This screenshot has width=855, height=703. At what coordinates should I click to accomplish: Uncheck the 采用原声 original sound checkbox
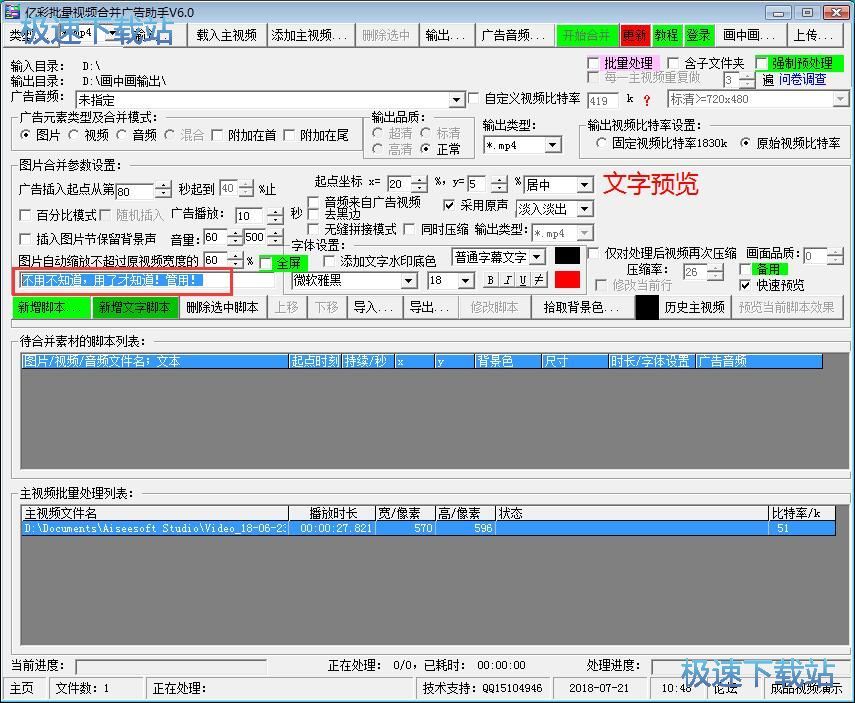coord(449,206)
